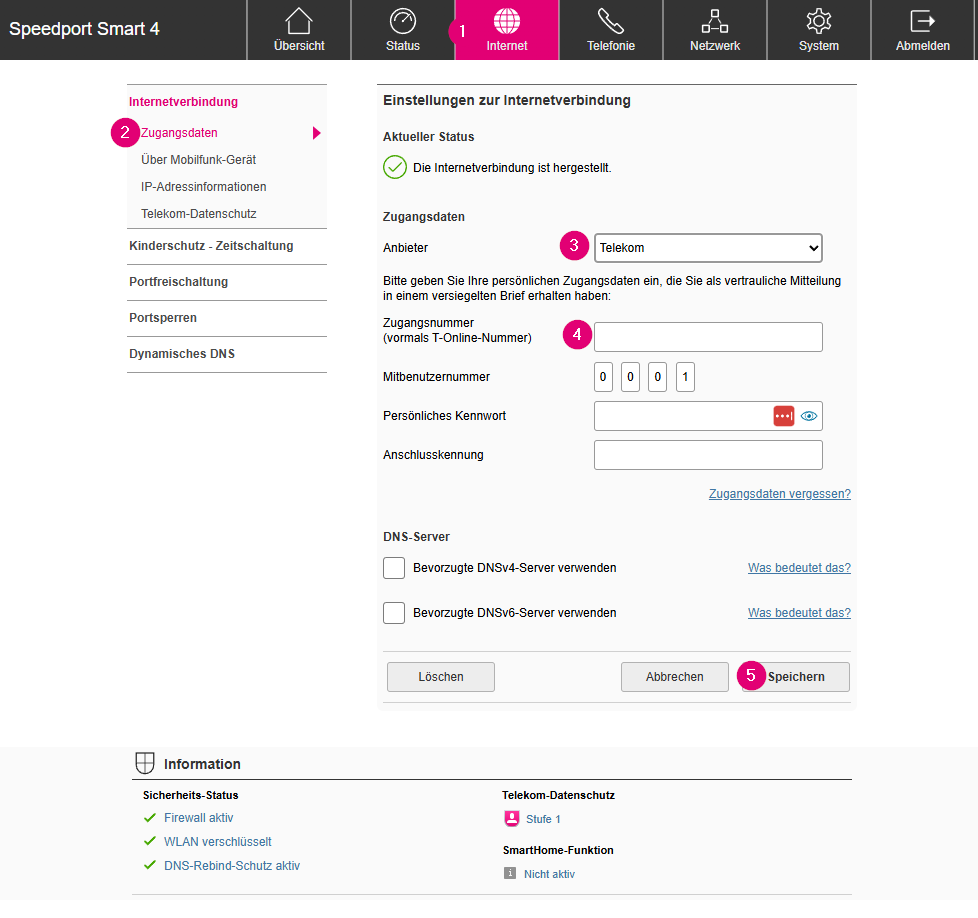Open the Status gauge icon
Viewport: 978px width, 918px height.
click(x=403, y=21)
